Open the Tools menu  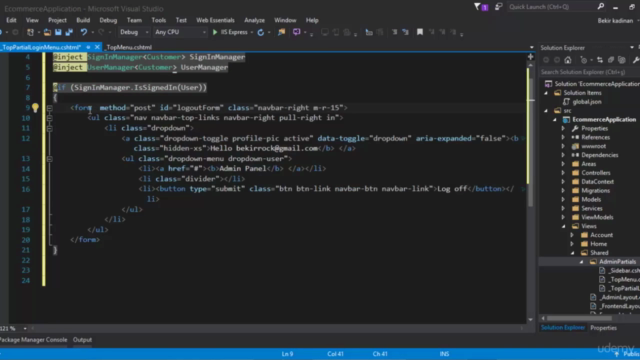pos(158,20)
